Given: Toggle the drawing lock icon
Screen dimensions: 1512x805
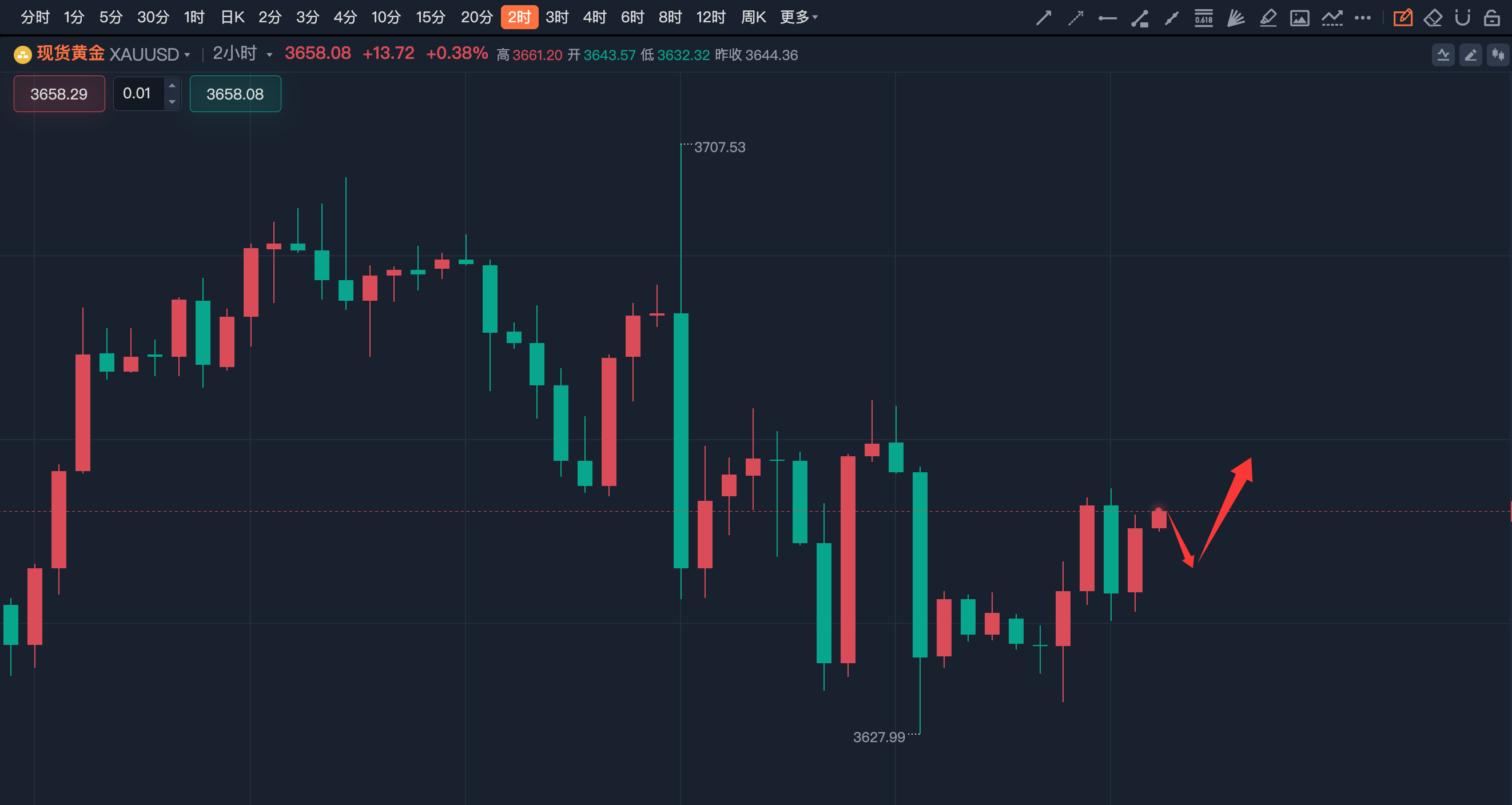Looking at the screenshot, I should (x=1492, y=18).
